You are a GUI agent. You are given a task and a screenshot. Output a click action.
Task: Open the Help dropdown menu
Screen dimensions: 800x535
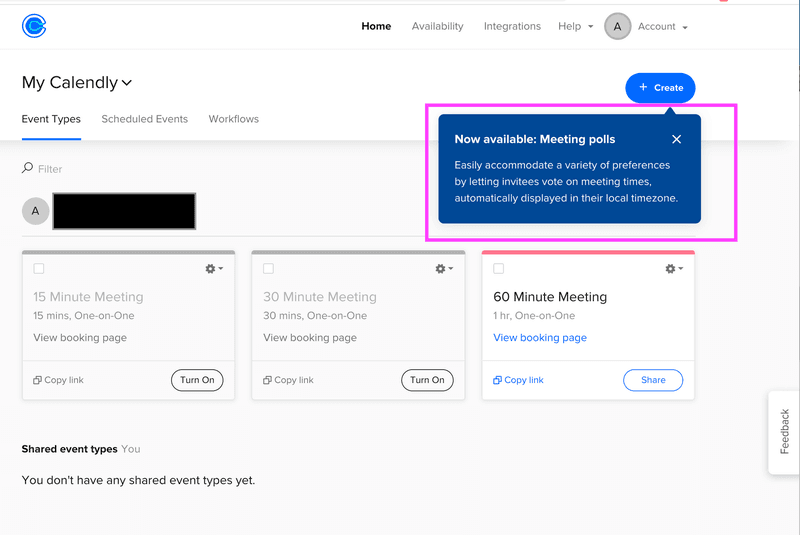tap(575, 27)
